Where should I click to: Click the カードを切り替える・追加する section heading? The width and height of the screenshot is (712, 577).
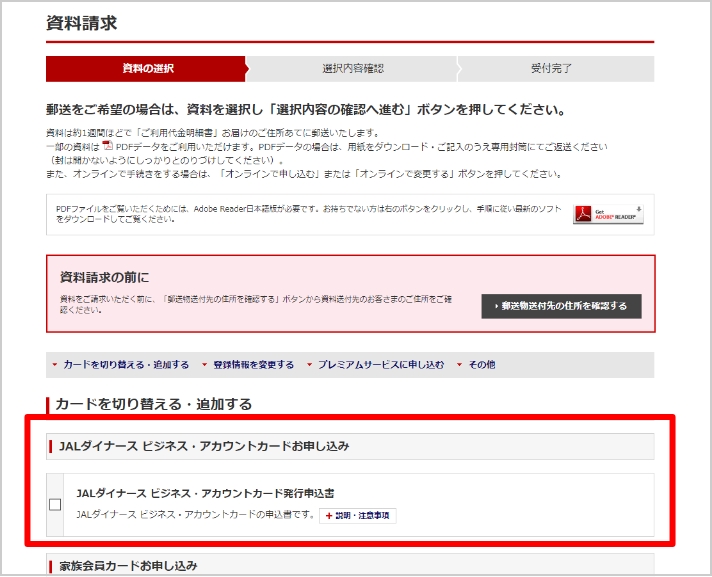153,404
